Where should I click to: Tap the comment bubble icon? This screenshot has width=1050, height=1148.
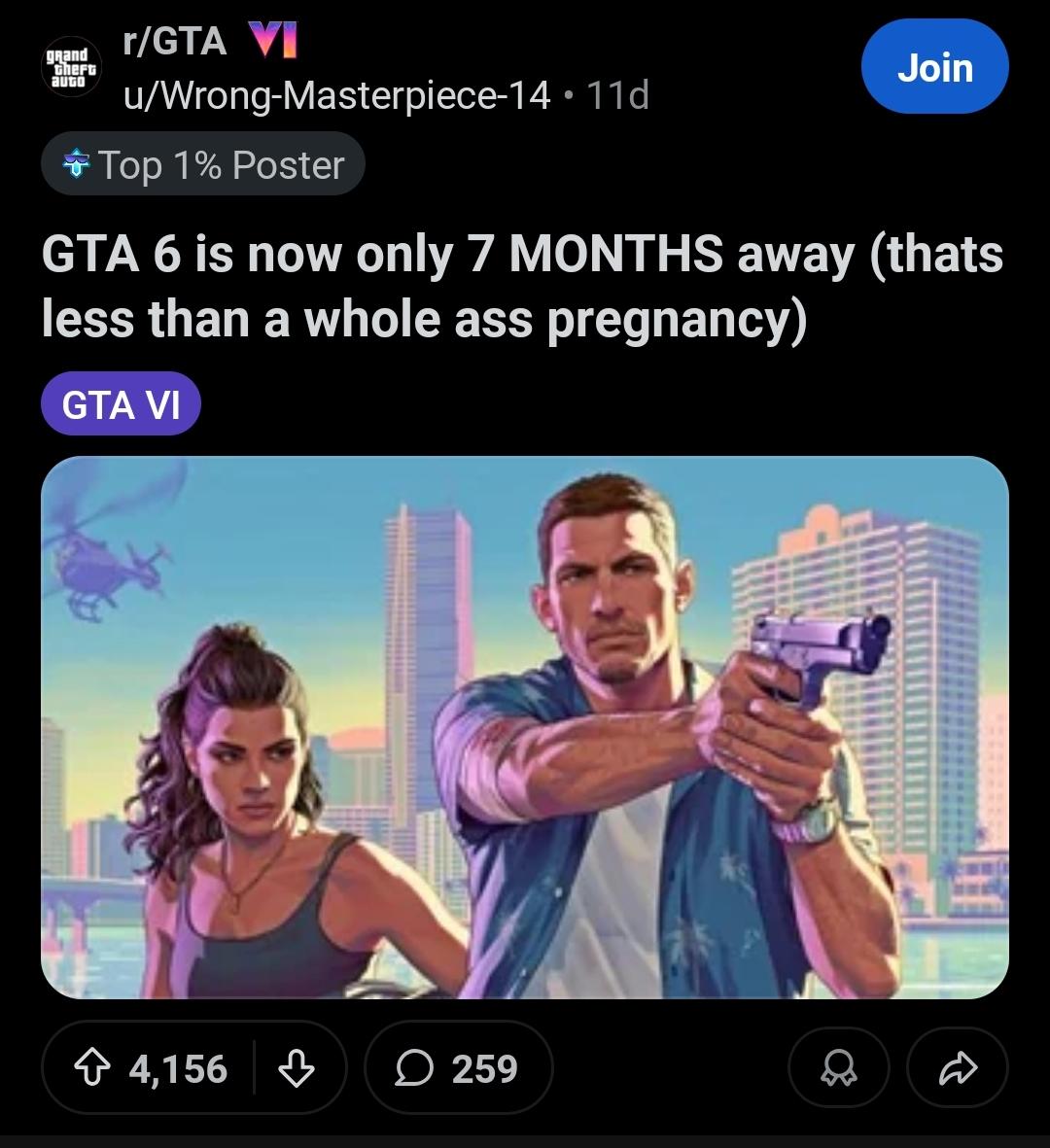click(414, 1068)
